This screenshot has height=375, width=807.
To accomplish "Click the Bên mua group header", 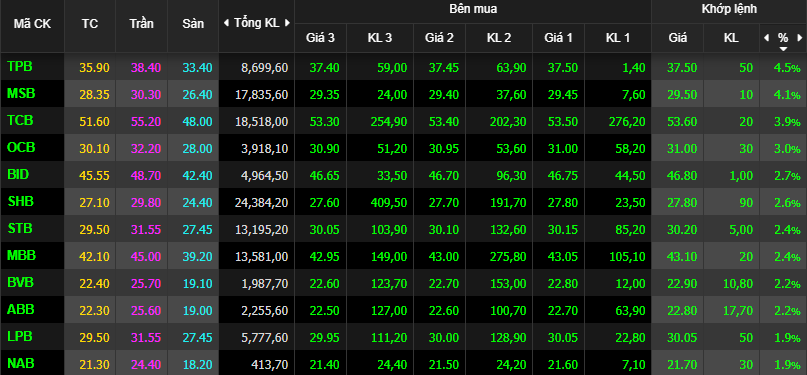I will coord(472,9).
